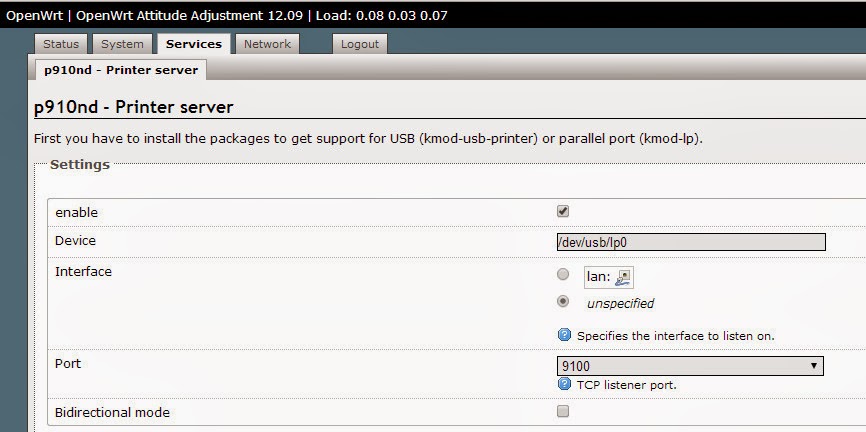
Task: Select the Services tab
Action: [x=194, y=44]
